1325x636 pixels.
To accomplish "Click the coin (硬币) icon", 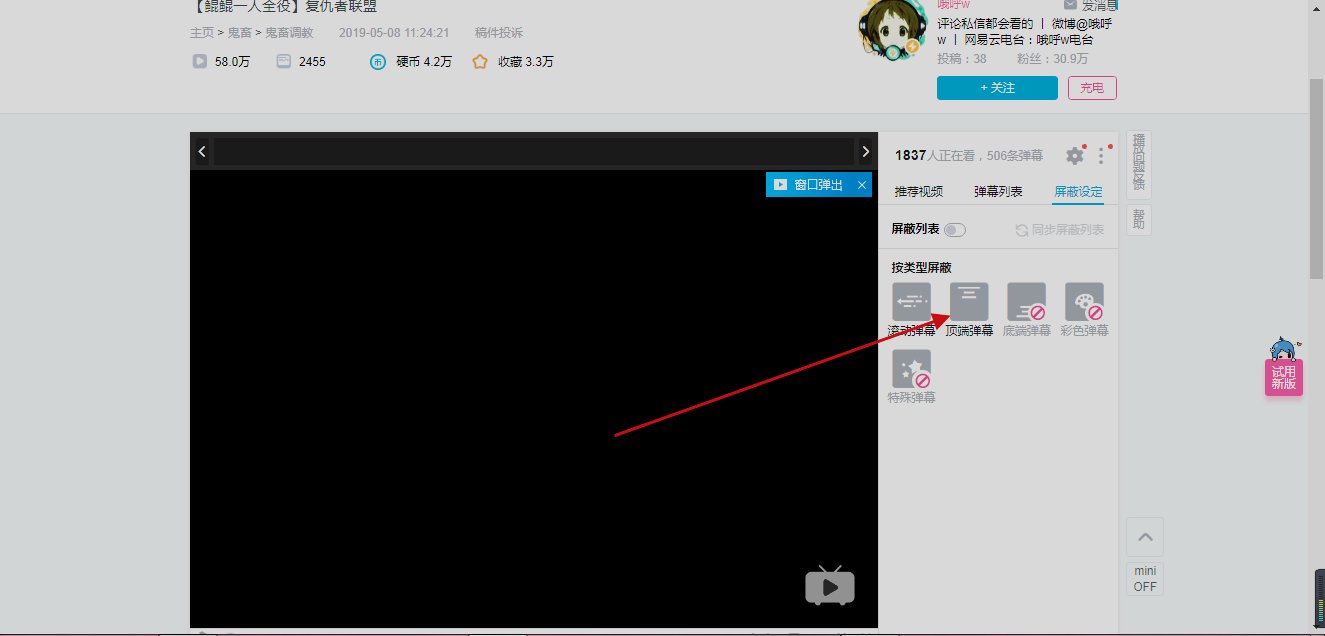I will (x=377, y=61).
